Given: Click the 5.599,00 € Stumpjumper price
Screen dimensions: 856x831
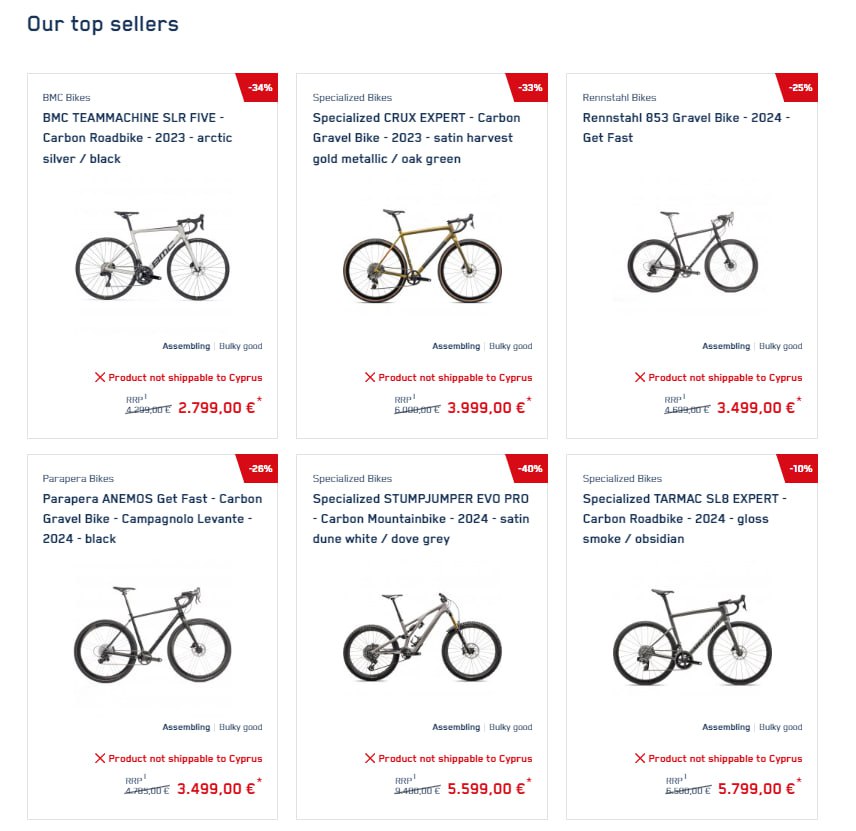Looking at the screenshot, I should click(485, 788).
